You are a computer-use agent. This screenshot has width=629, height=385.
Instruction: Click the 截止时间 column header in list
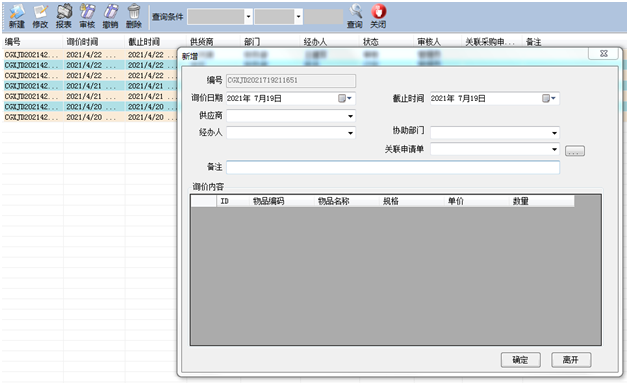click(x=156, y=42)
